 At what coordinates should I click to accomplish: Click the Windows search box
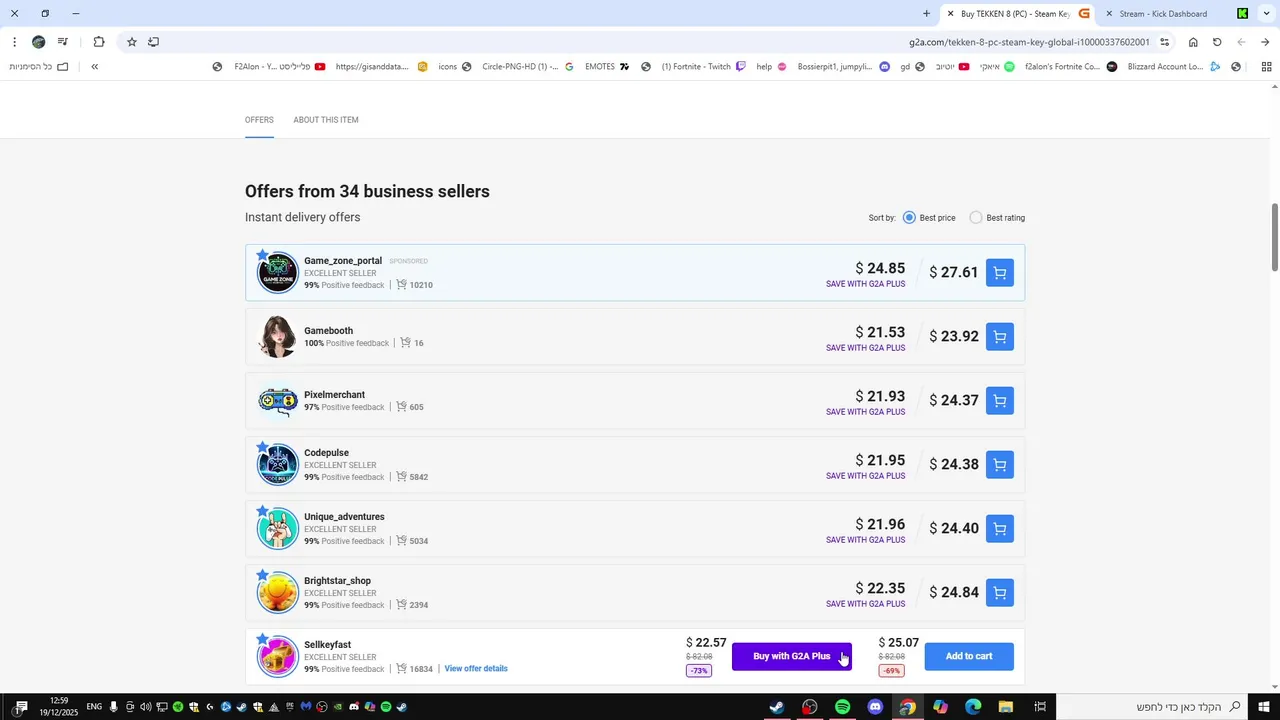tap(1152, 707)
